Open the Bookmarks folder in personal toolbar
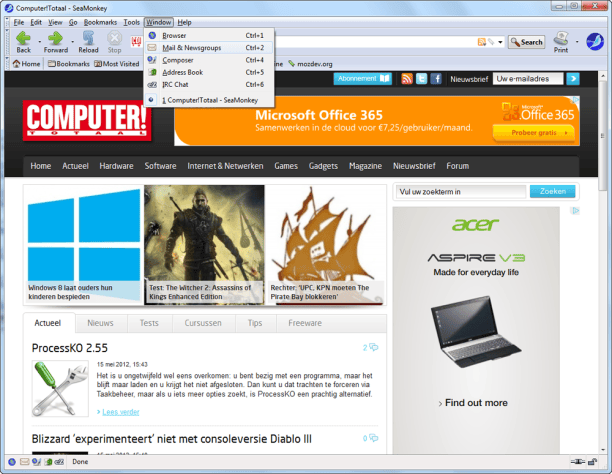The image size is (612, 474). 69,64
